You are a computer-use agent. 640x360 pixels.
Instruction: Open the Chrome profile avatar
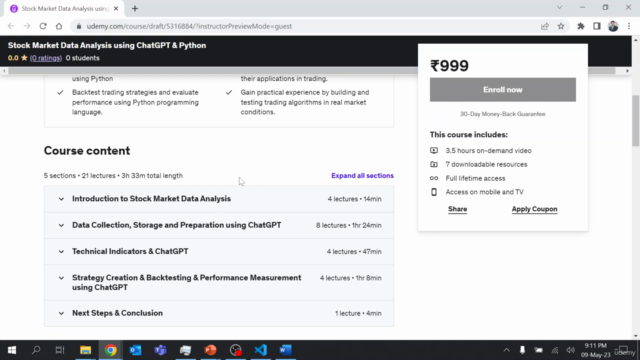point(613,26)
